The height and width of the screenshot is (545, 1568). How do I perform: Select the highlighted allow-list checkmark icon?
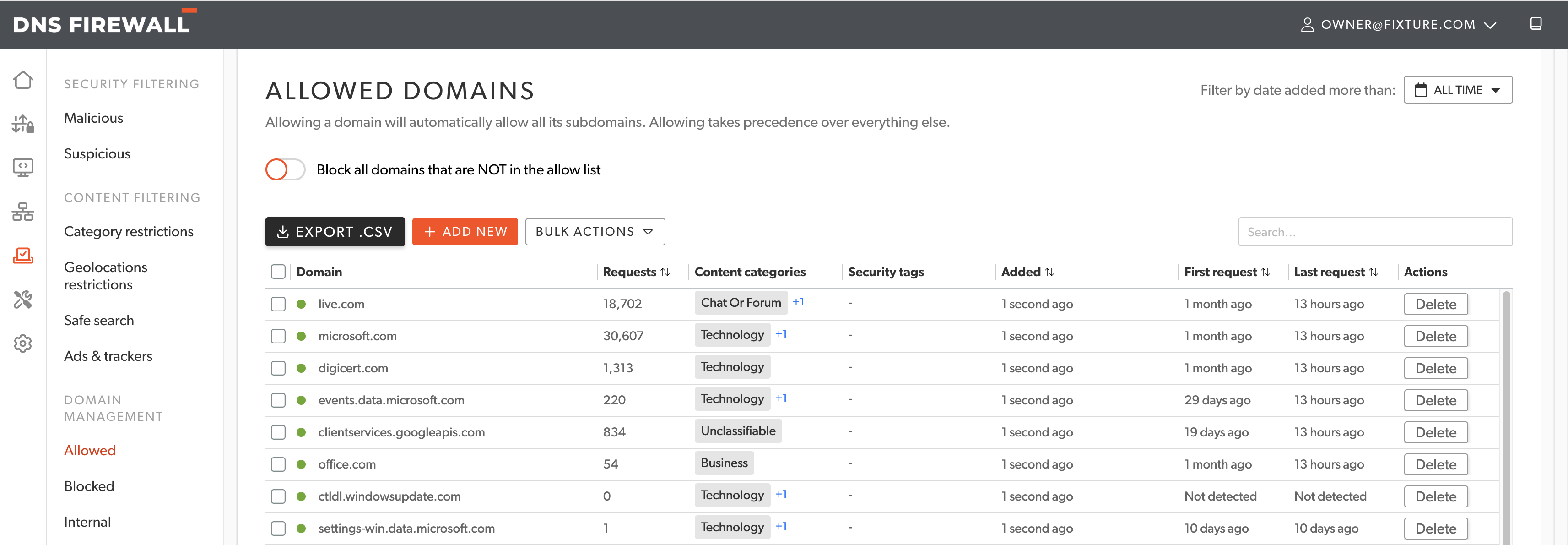pos(22,256)
